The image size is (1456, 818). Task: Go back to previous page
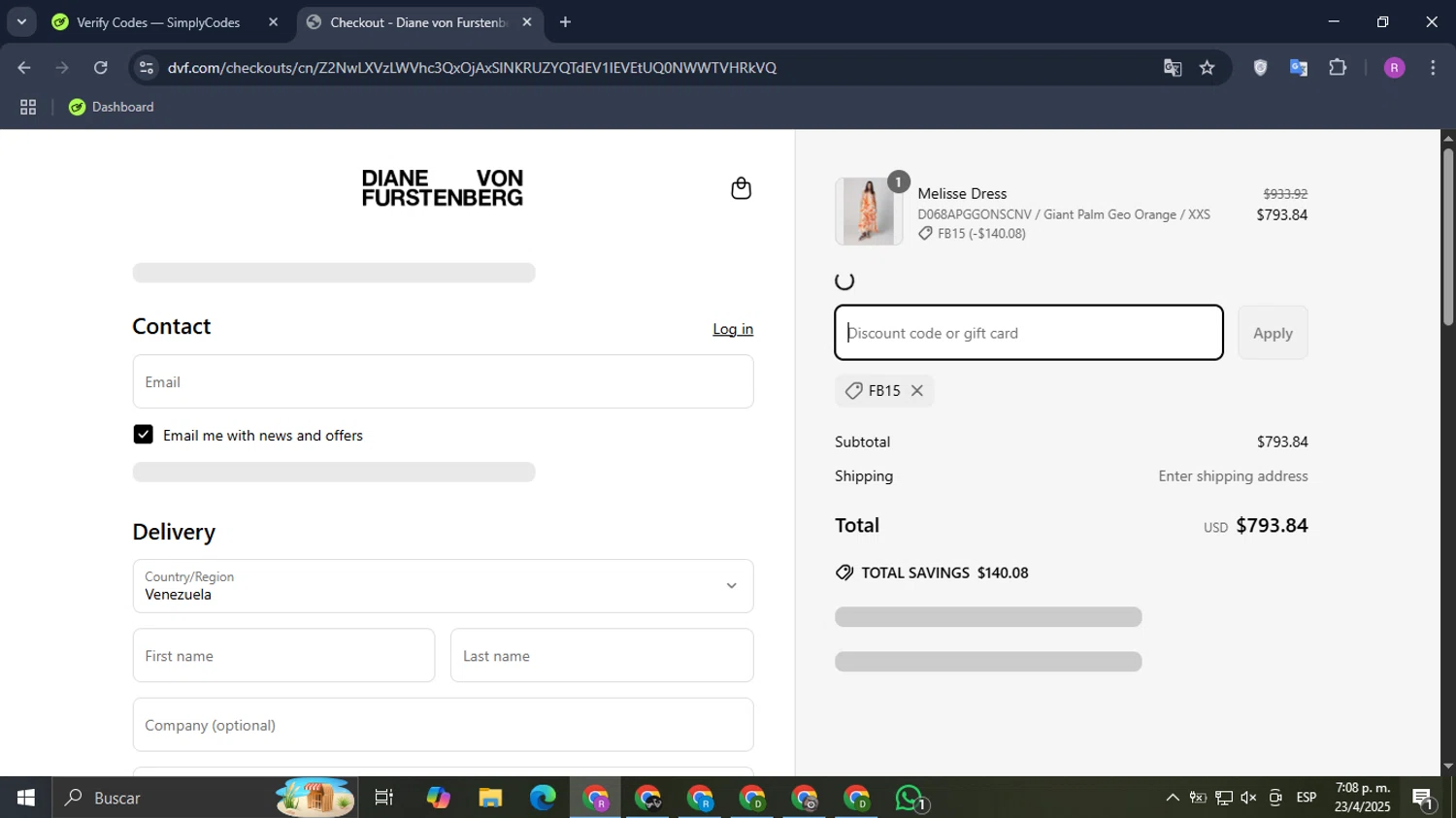tap(24, 68)
